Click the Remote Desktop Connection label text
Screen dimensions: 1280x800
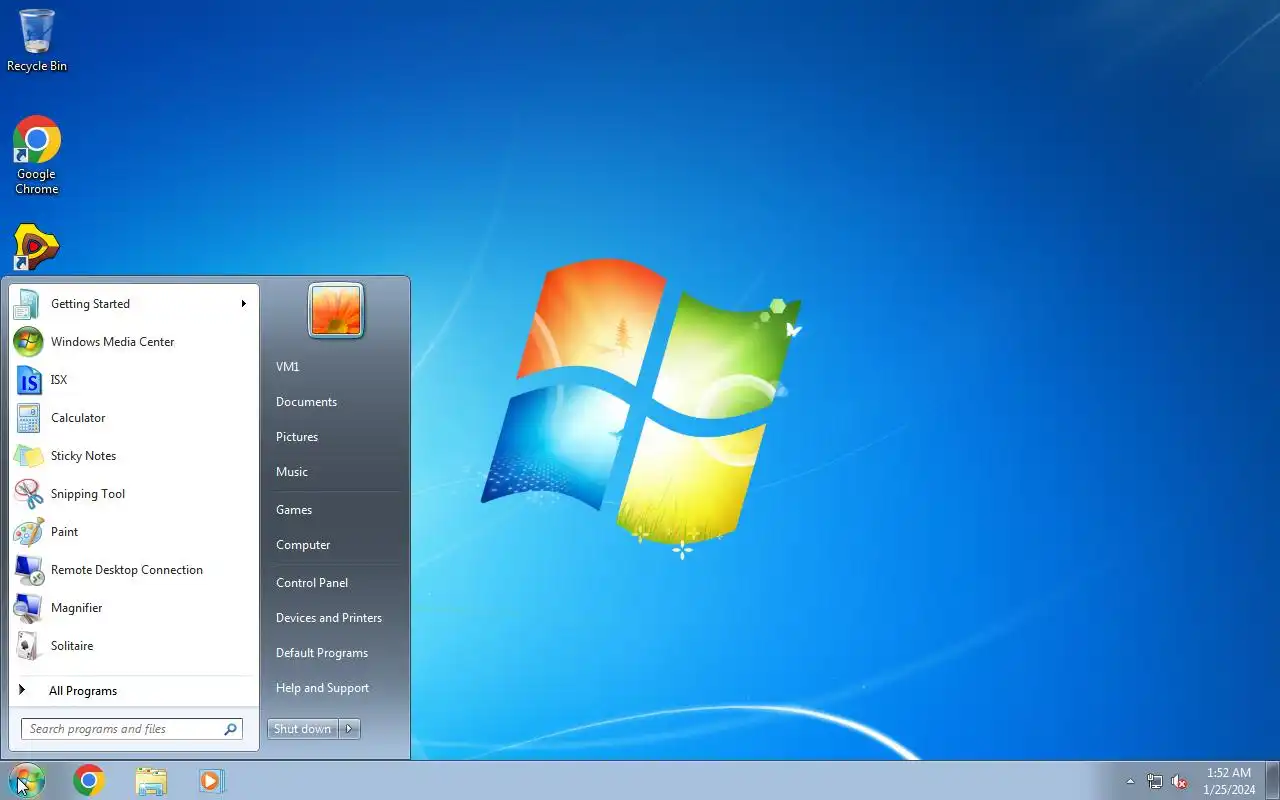point(127,570)
